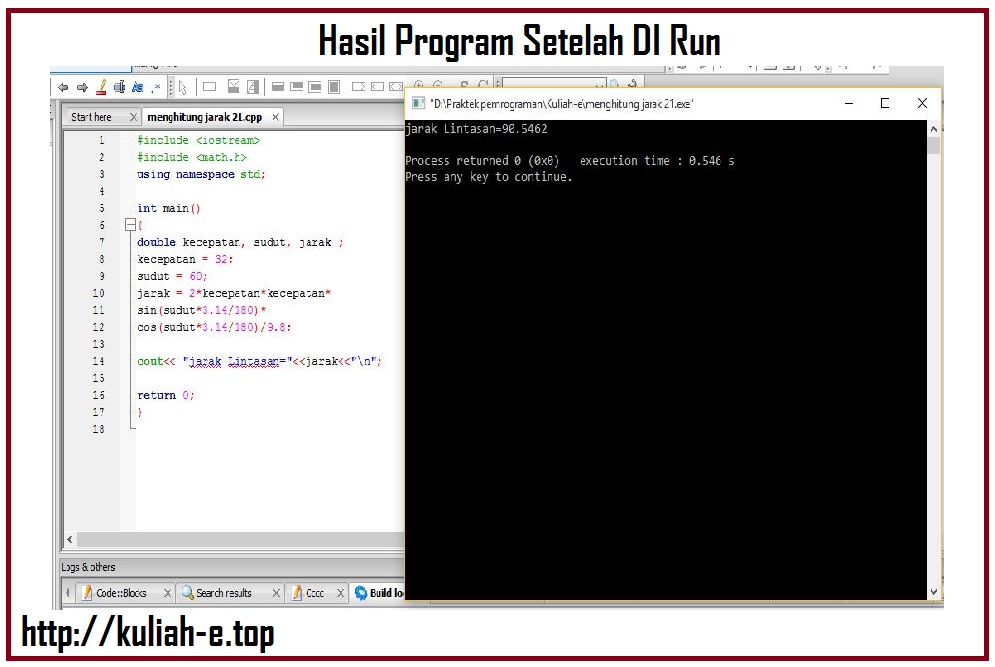995x667 pixels.
Task: Click the 'As' abbreviations toolbar icon
Action: 136,84
